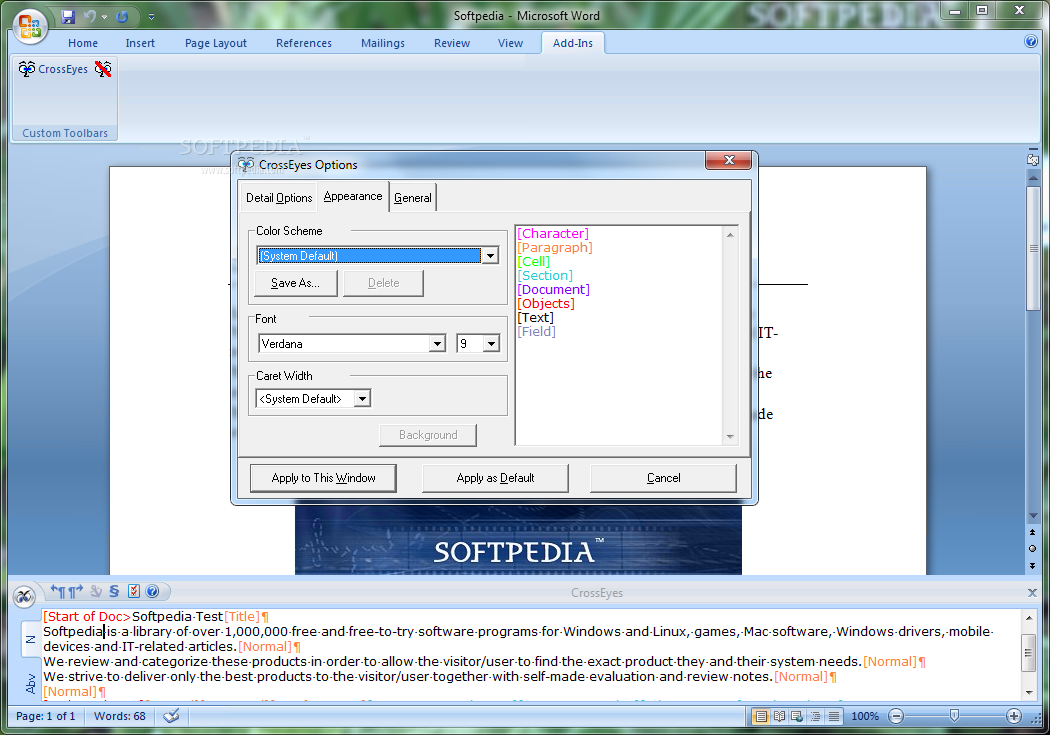This screenshot has height=735, width=1050.
Task: Select the Appearance tab in CrossEyes Options
Action: pyautogui.click(x=353, y=196)
